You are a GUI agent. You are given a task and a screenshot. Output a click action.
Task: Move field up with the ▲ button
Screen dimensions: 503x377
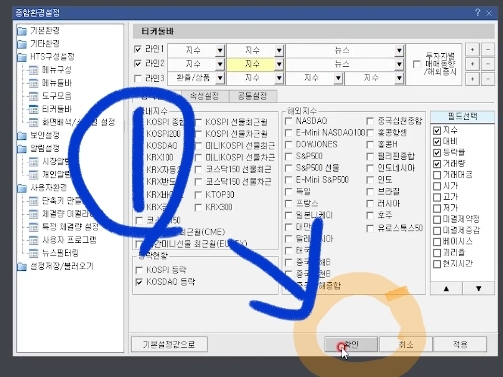tap(446, 288)
